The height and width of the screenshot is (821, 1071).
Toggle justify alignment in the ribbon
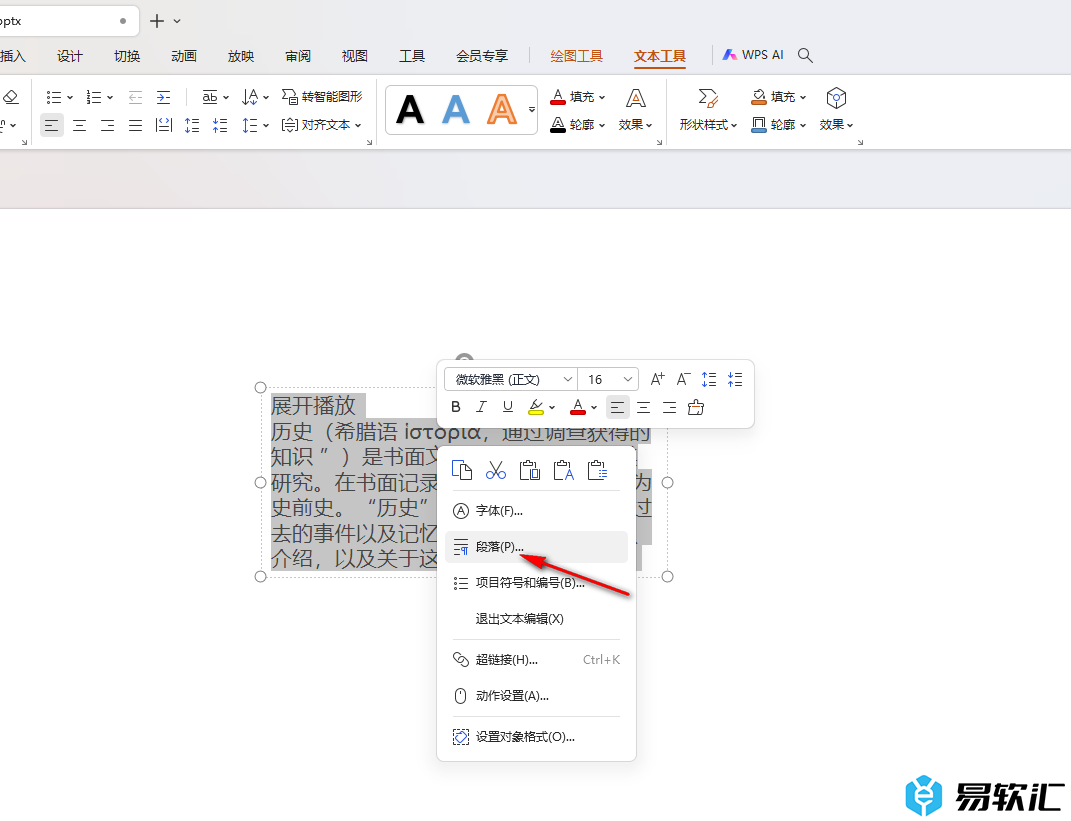tap(135, 125)
